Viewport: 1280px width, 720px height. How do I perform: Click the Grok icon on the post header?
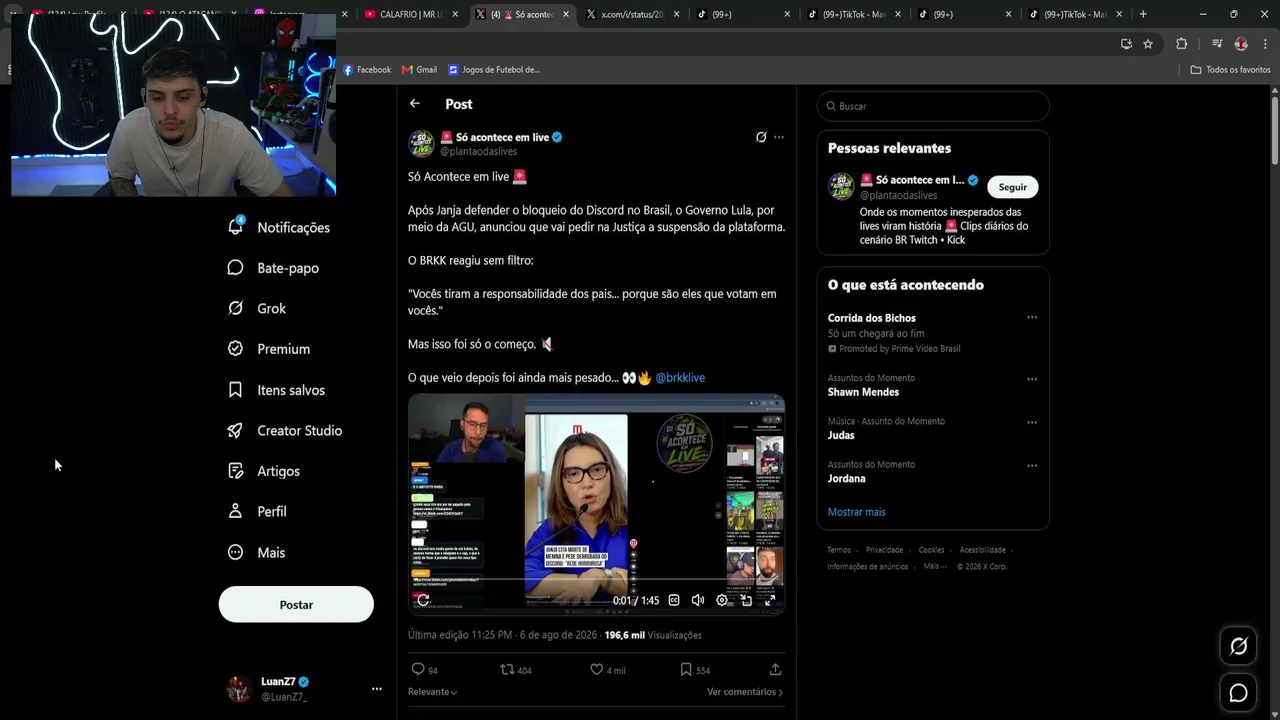coord(761,137)
